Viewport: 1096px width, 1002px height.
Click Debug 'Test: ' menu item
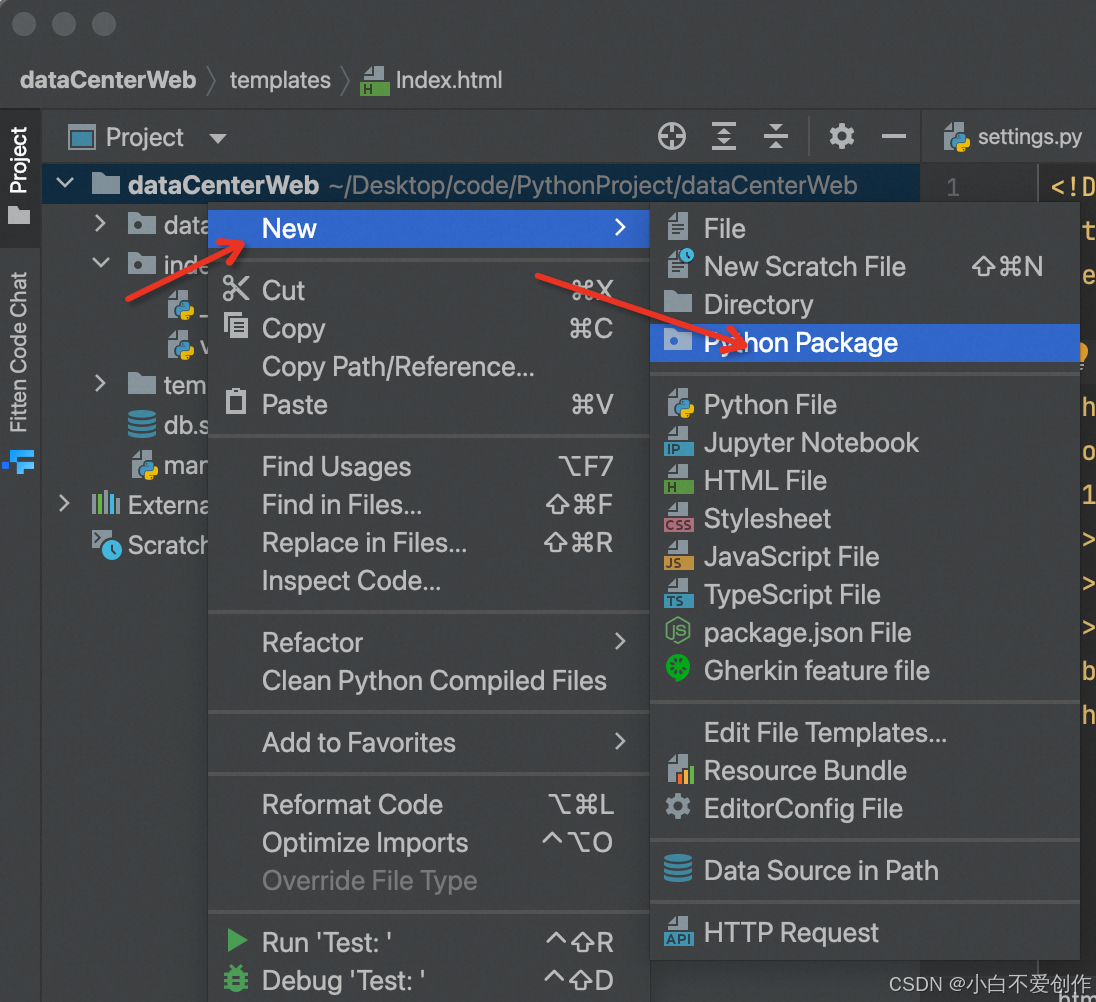(428, 980)
